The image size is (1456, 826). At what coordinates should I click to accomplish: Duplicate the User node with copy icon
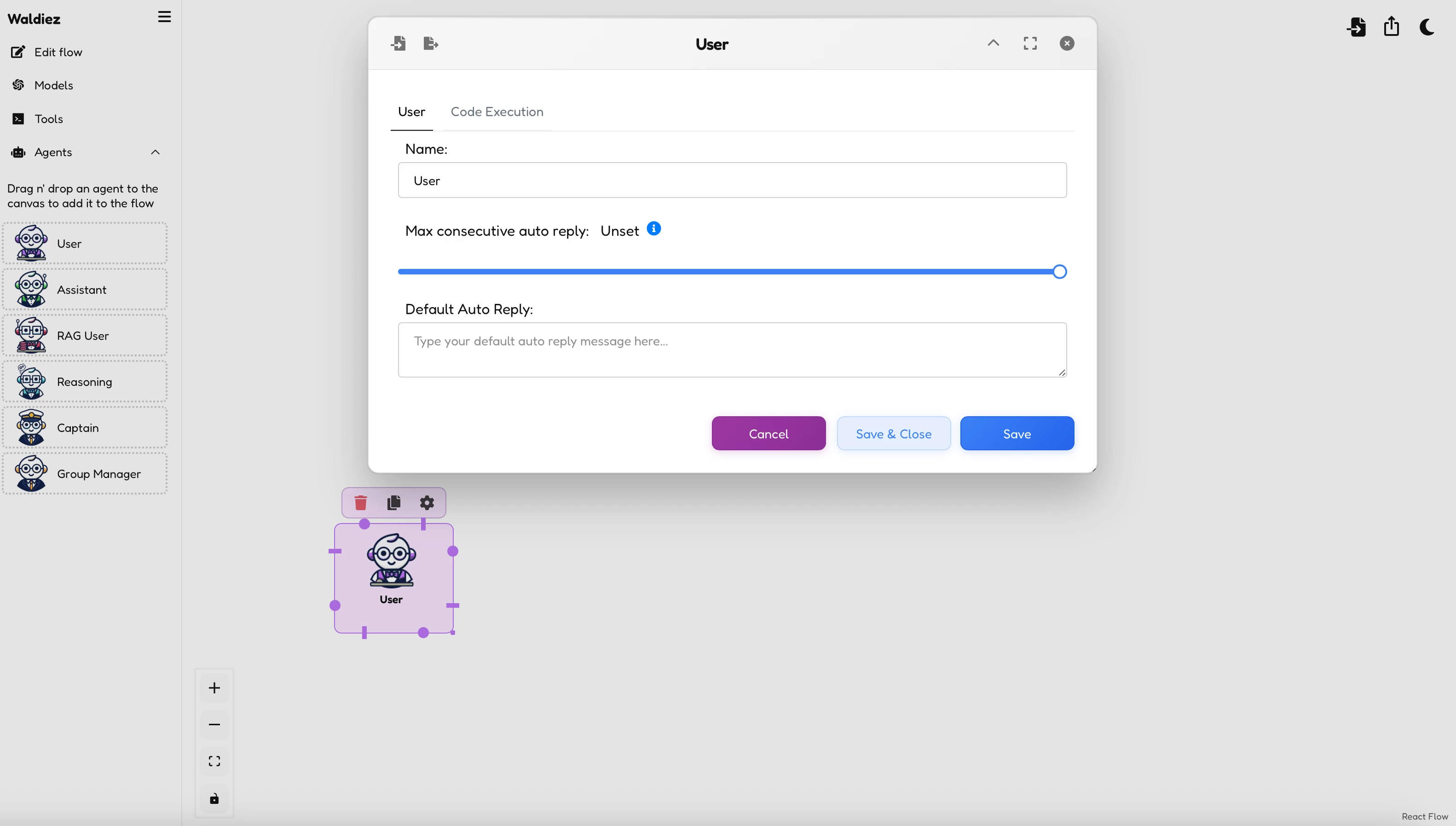coord(394,503)
